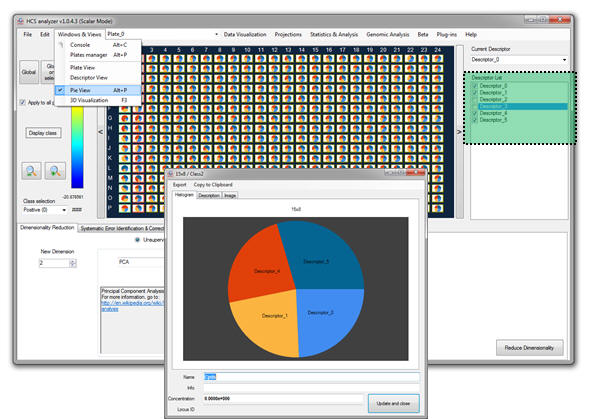
Task: Select the well at row I column 16
Action: pyautogui.click(x=328, y=138)
